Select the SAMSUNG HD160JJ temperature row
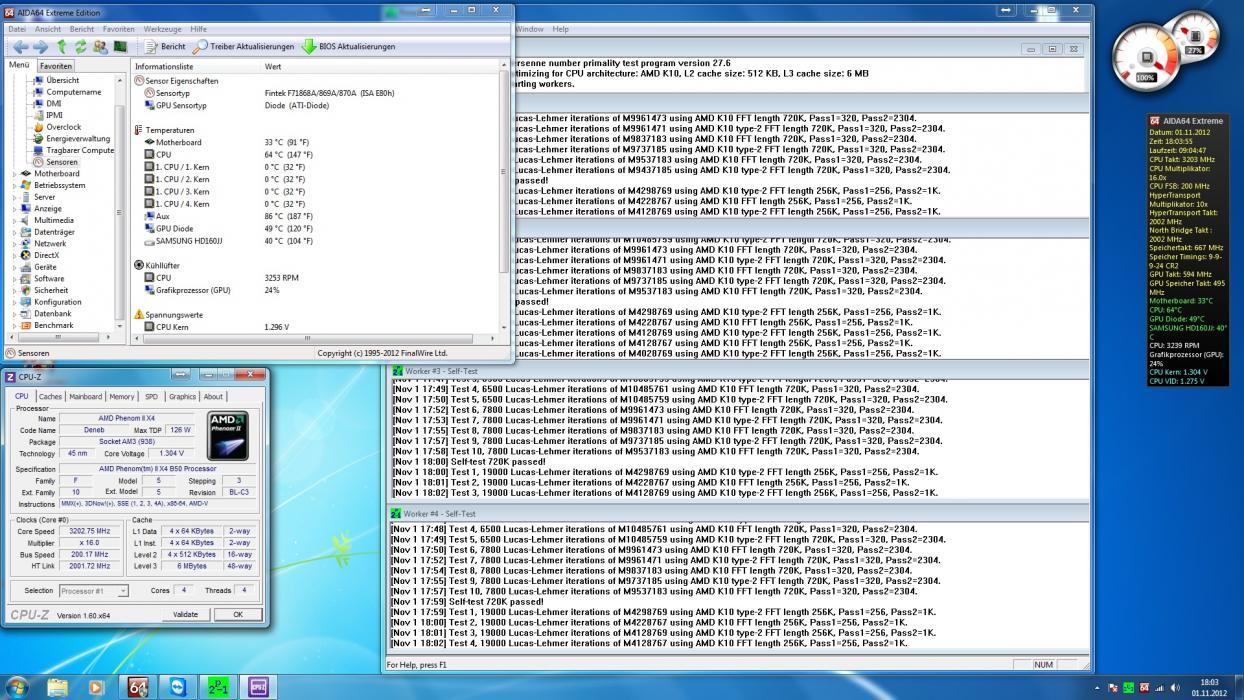 [315, 241]
